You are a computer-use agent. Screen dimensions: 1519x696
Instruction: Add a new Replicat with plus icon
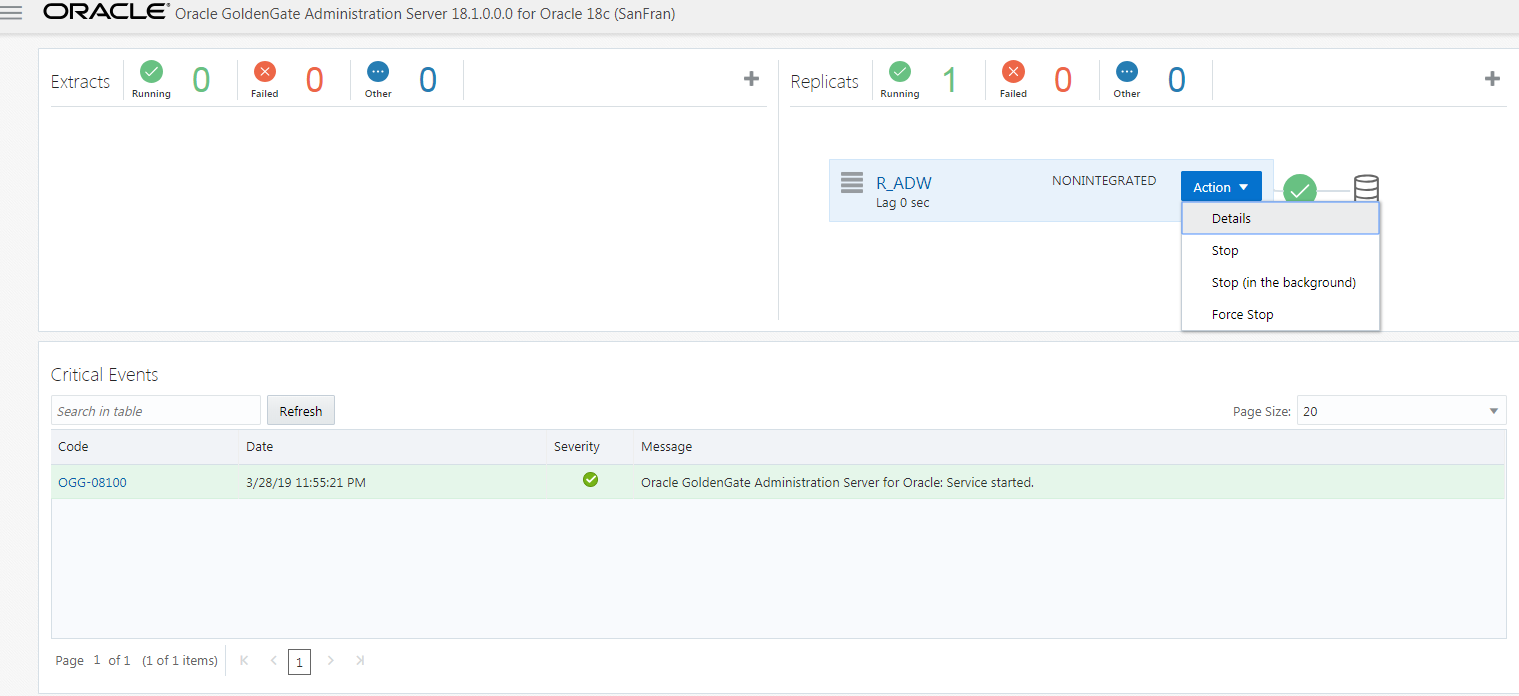click(x=1492, y=79)
